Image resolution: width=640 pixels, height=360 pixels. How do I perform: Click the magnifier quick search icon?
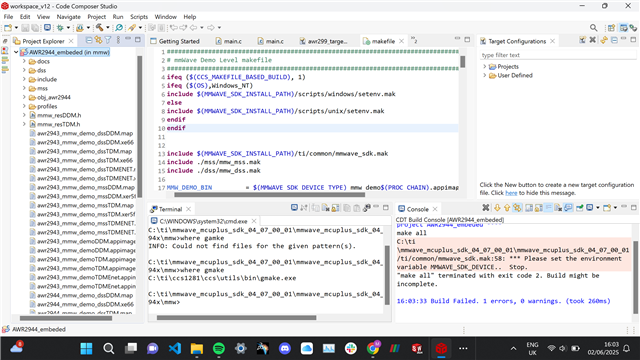pyautogui.click(x=593, y=28)
